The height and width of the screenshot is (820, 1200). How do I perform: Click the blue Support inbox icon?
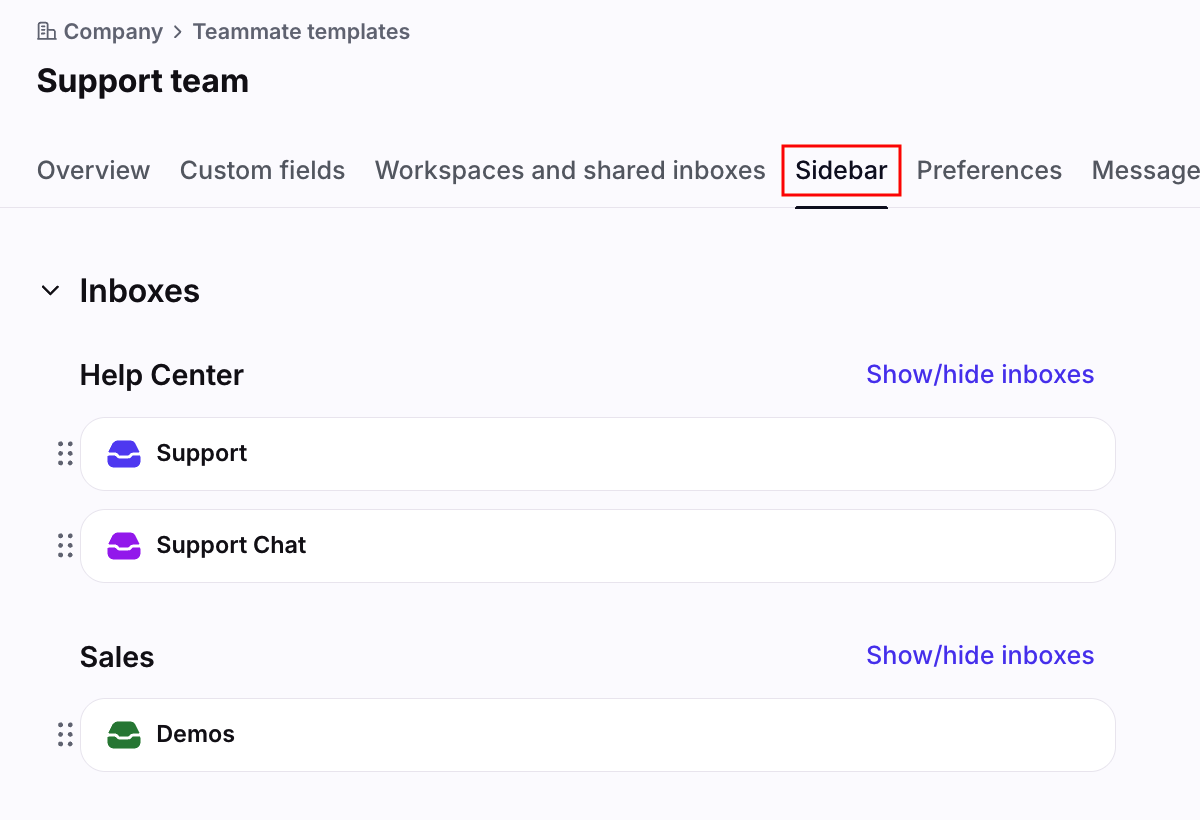click(124, 454)
